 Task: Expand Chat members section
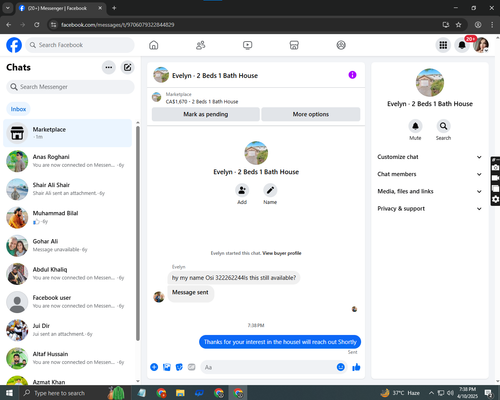point(430,174)
